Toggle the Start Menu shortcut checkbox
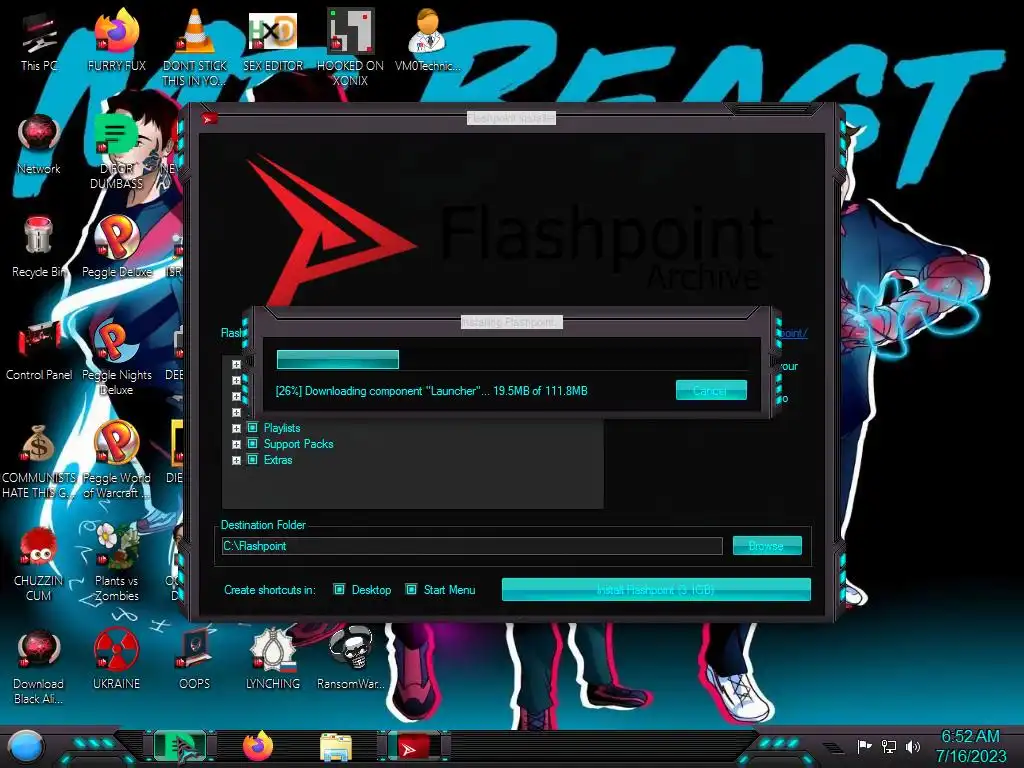Viewport: 1024px width, 768px height. 411,590
